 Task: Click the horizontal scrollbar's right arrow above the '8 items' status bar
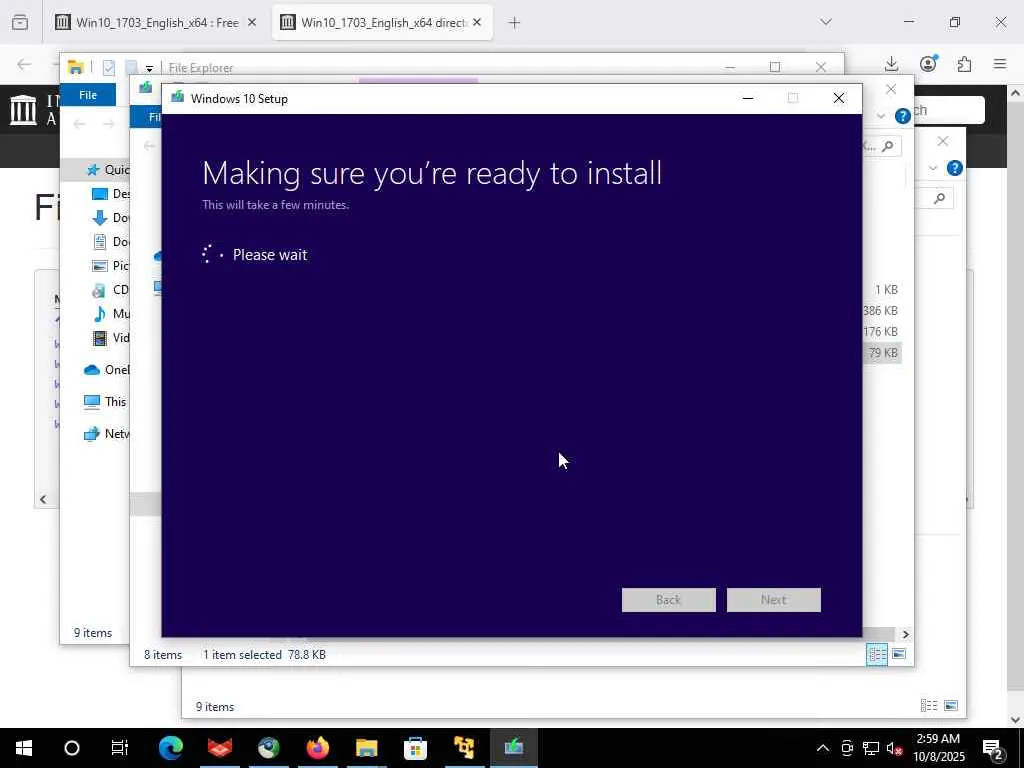[905, 634]
